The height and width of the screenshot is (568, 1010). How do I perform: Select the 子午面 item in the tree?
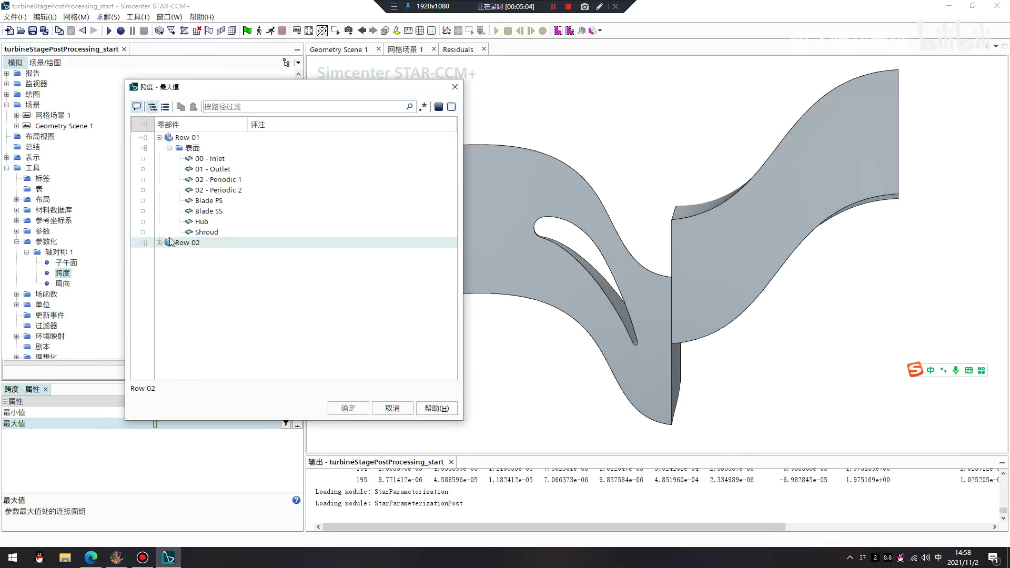point(66,263)
